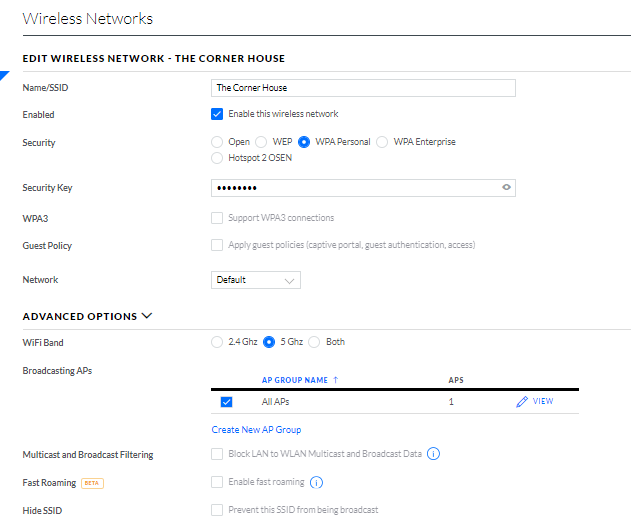Click the Name/SSID text field
The height and width of the screenshot is (526, 631).
tap(363, 88)
